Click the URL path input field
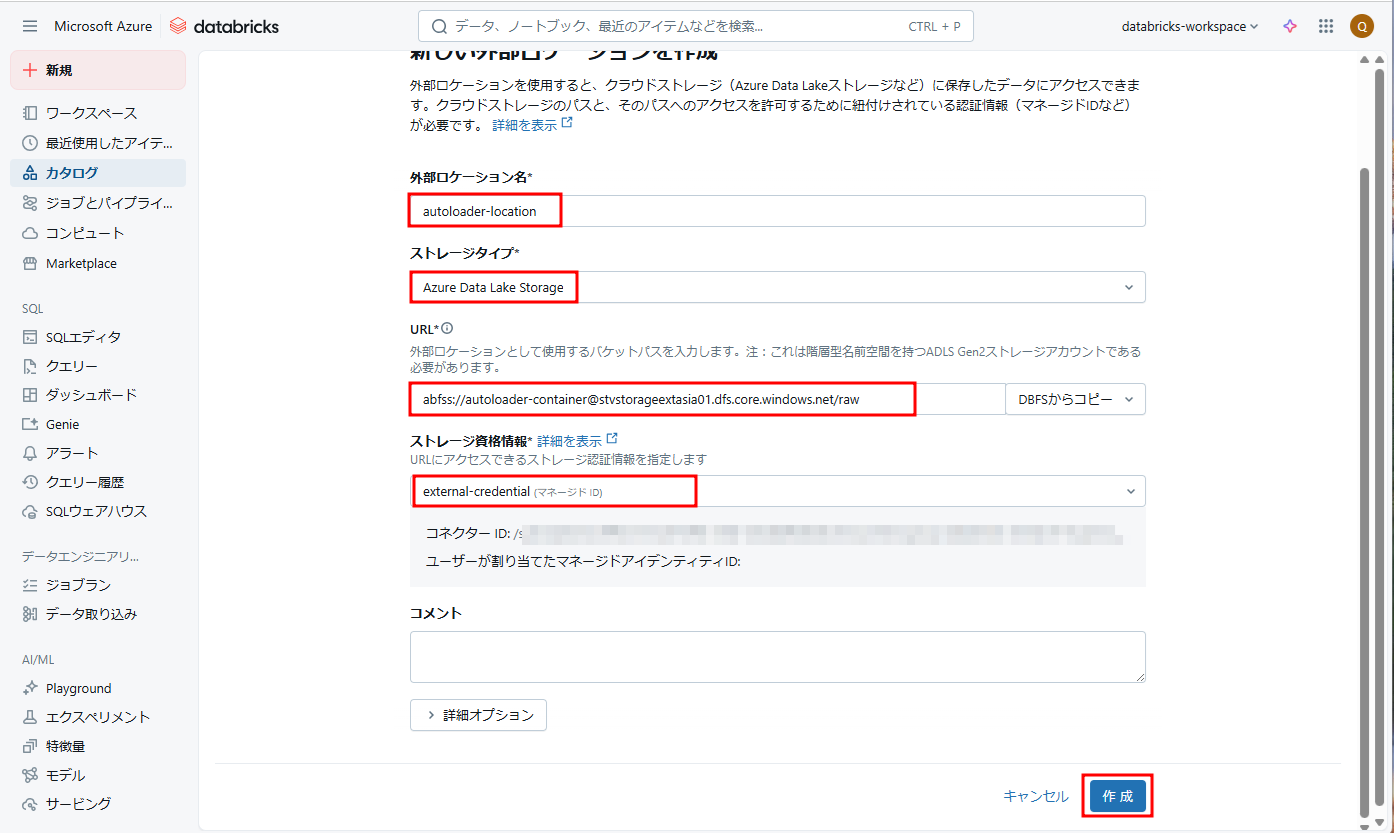This screenshot has height=833, width=1394. coord(707,399)
